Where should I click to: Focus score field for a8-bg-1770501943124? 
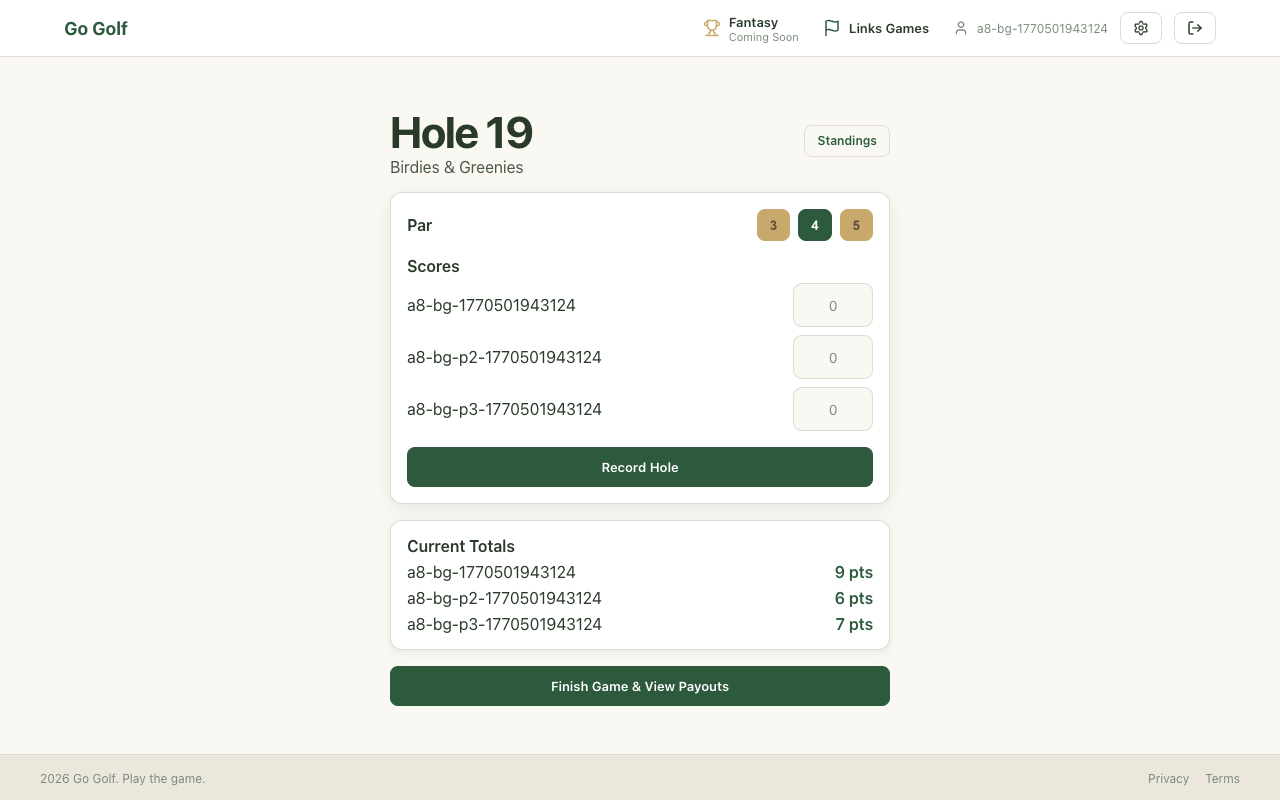(833, 306)
